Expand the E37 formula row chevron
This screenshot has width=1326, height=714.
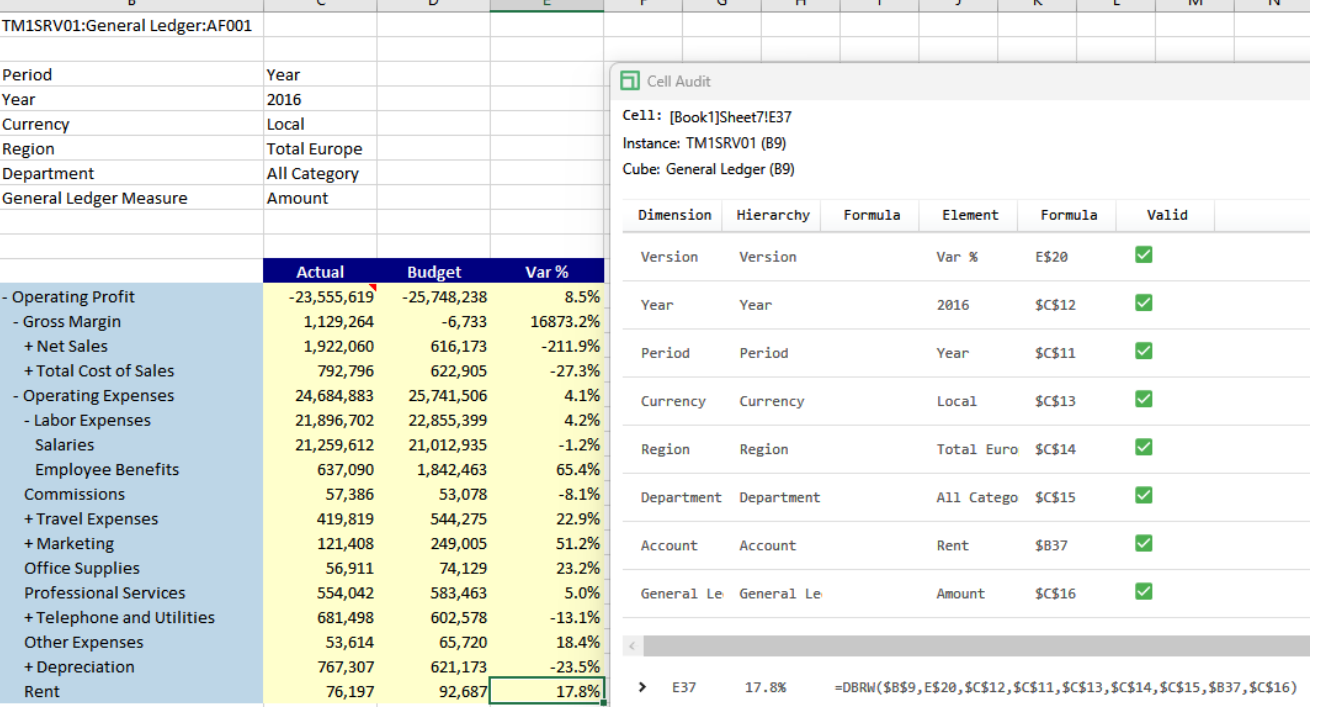642,687
